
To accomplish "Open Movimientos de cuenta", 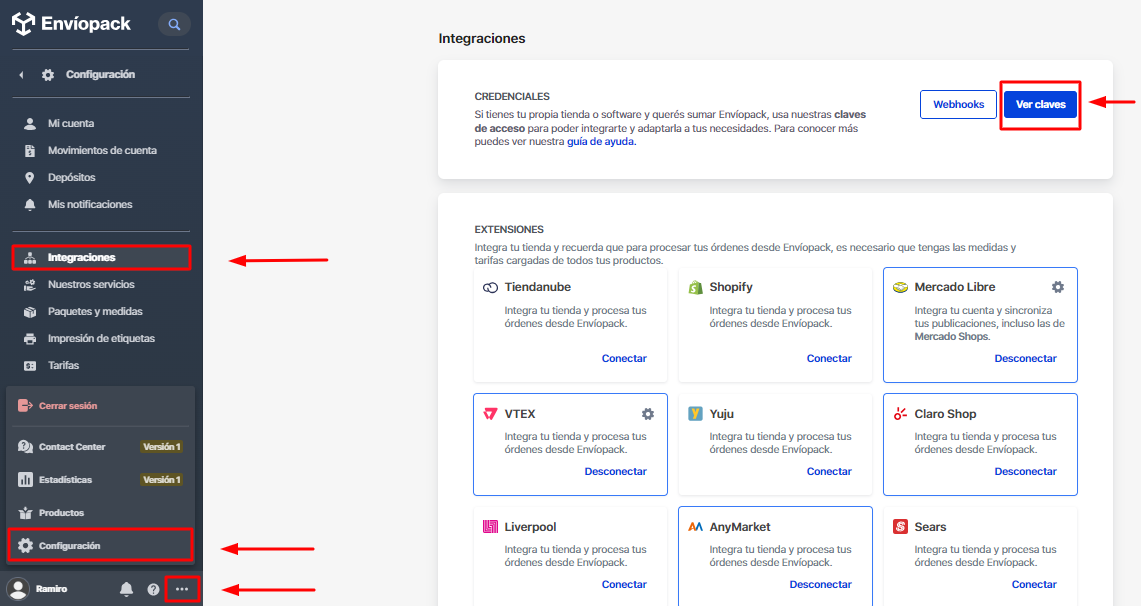I will pyautogui.click(x=102, y=151).
